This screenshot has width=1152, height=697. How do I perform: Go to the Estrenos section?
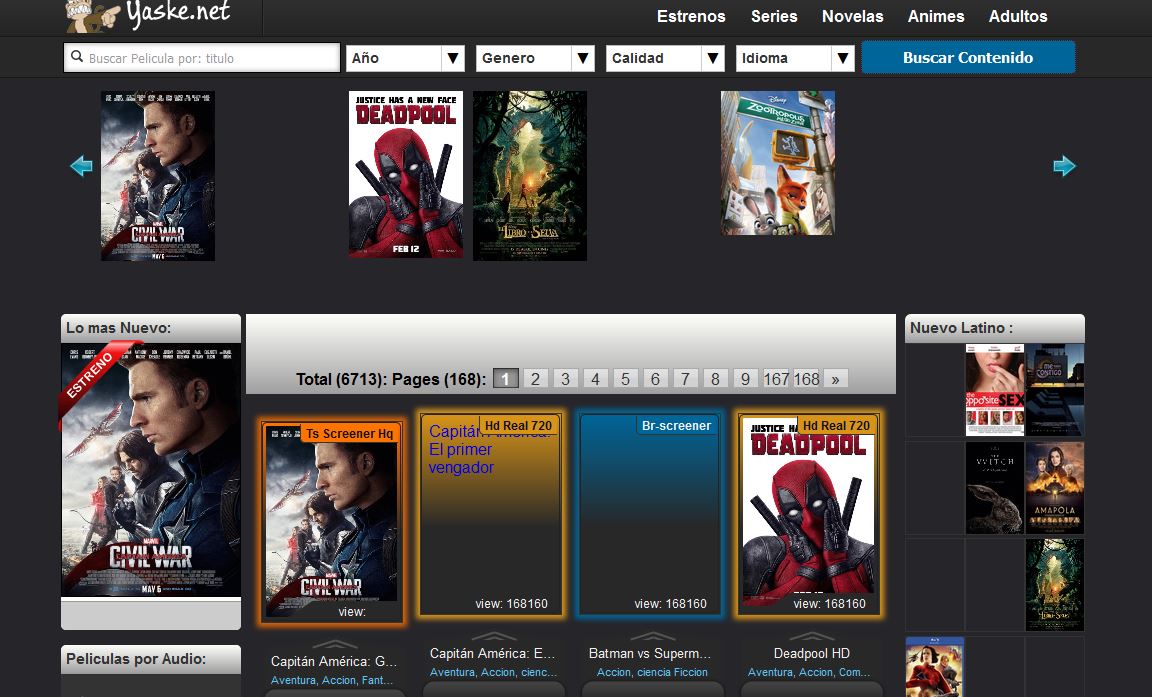690,16
